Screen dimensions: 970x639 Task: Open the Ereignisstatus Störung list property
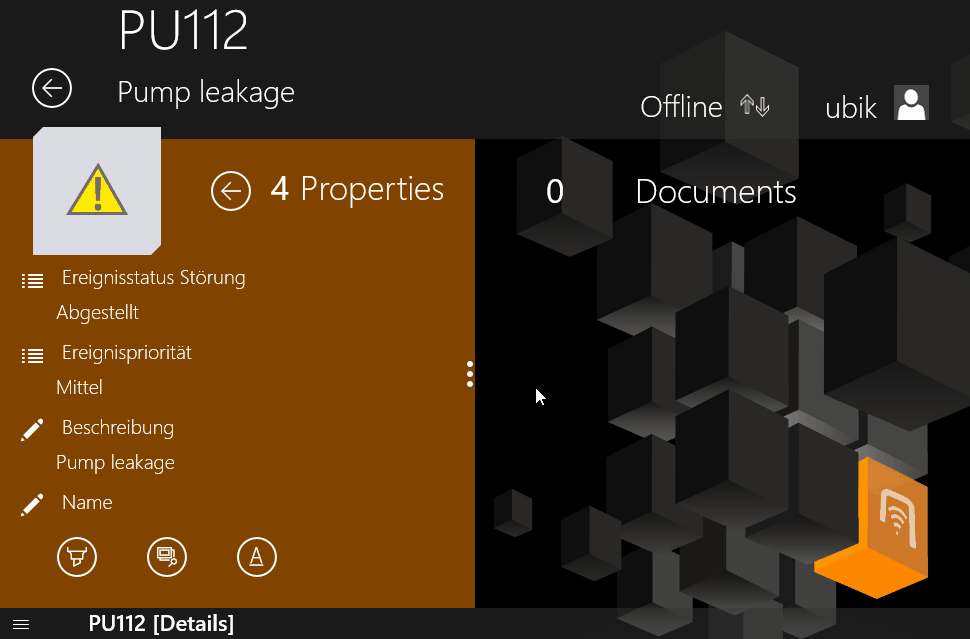(153, 278)
